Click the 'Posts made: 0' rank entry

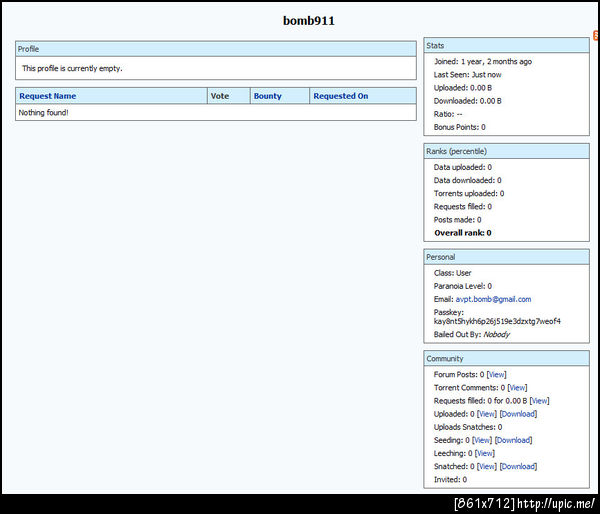[x=457, y=220]
